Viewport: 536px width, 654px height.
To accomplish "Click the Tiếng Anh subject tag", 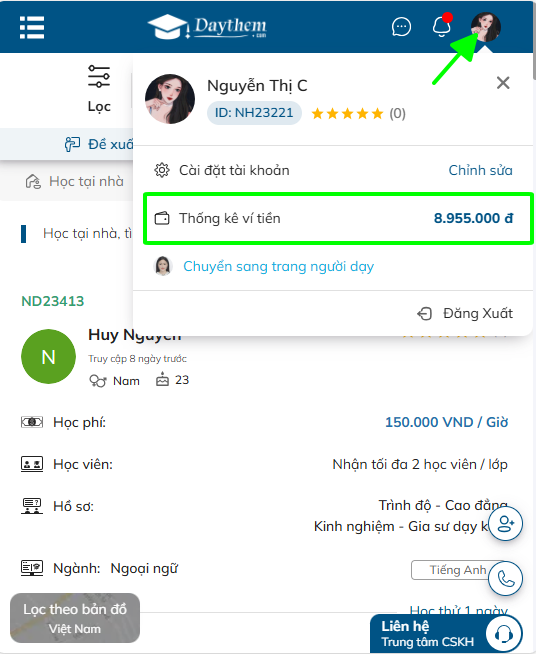I will pyautogui.click(x=458, y=570).
